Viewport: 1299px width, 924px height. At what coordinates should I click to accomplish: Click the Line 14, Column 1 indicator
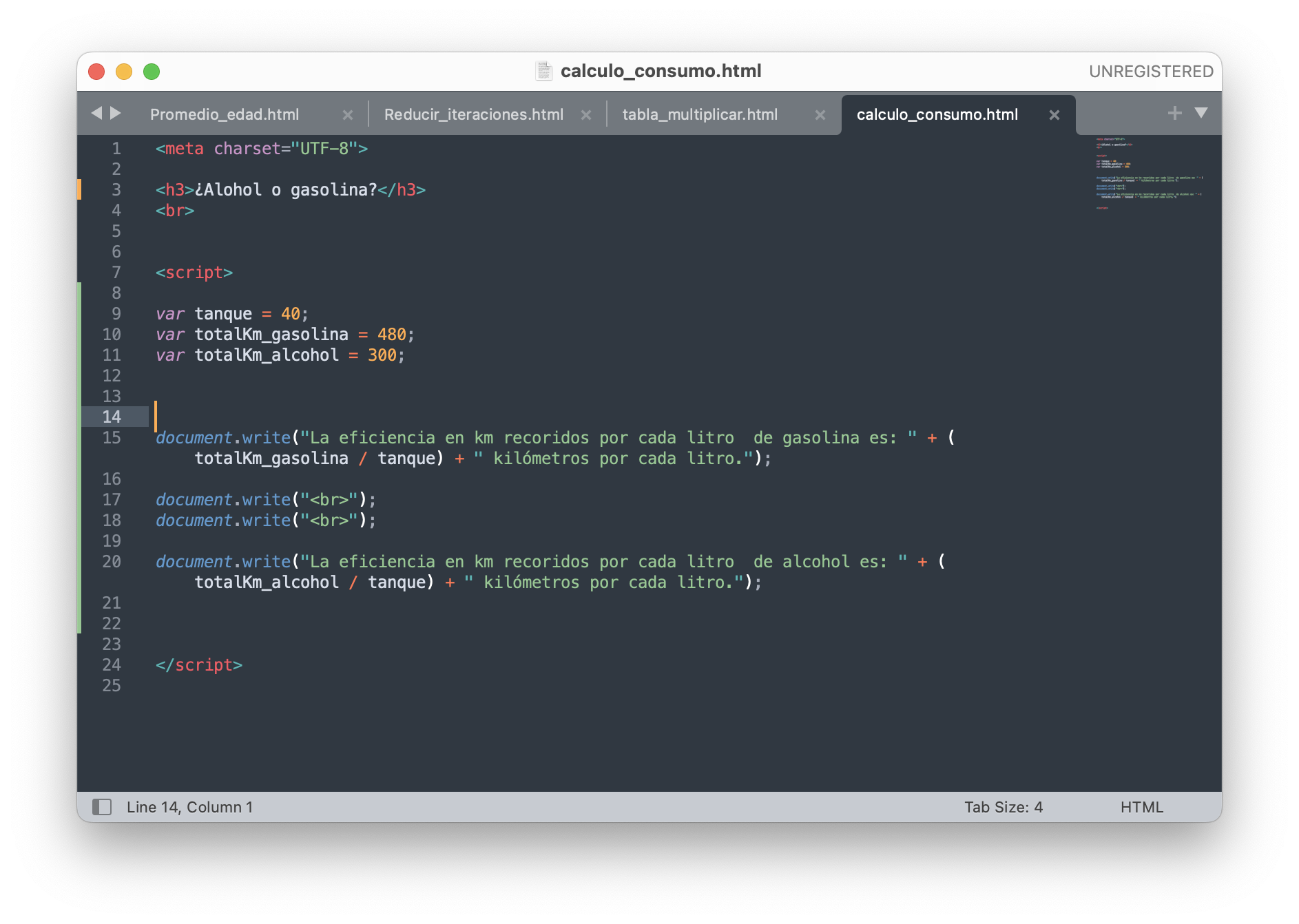pyautogui.click(x=189, y=807)
